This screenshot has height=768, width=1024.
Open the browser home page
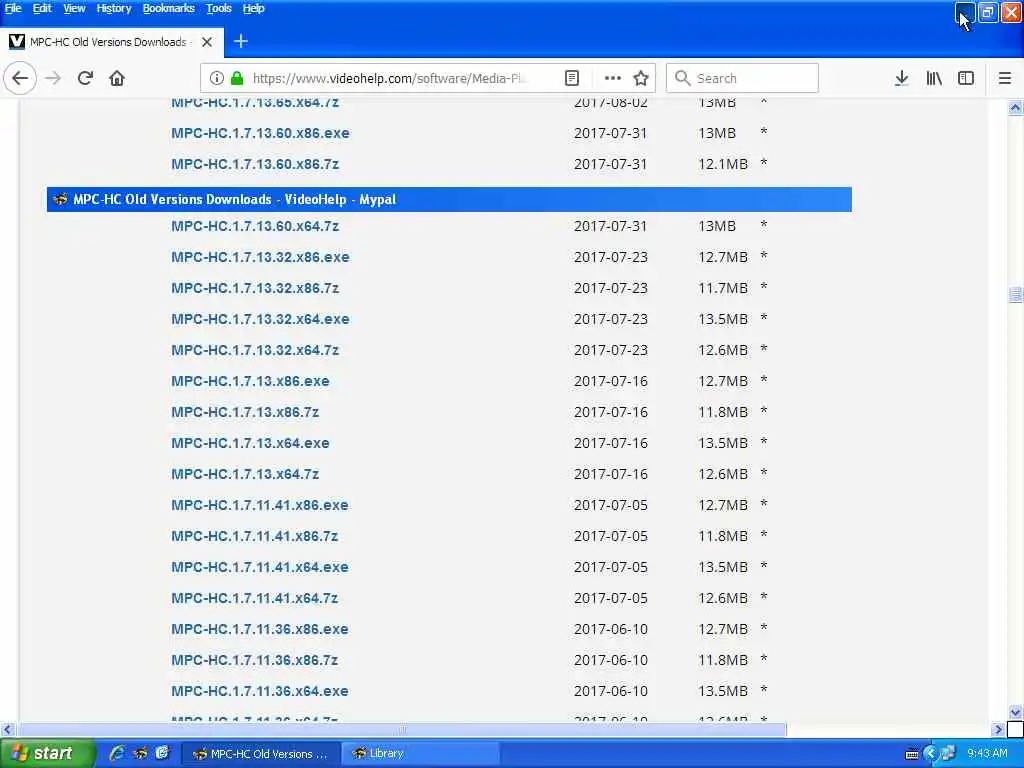point(117,78)
